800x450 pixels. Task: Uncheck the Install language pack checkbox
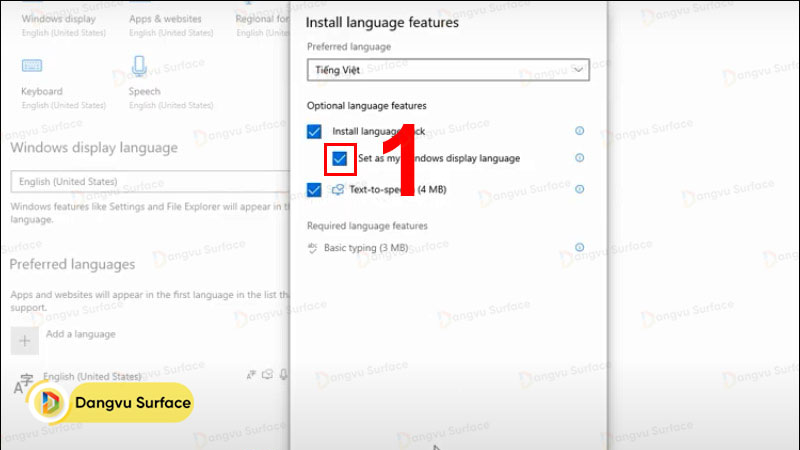pyautogui.click(x=315, y=132)
